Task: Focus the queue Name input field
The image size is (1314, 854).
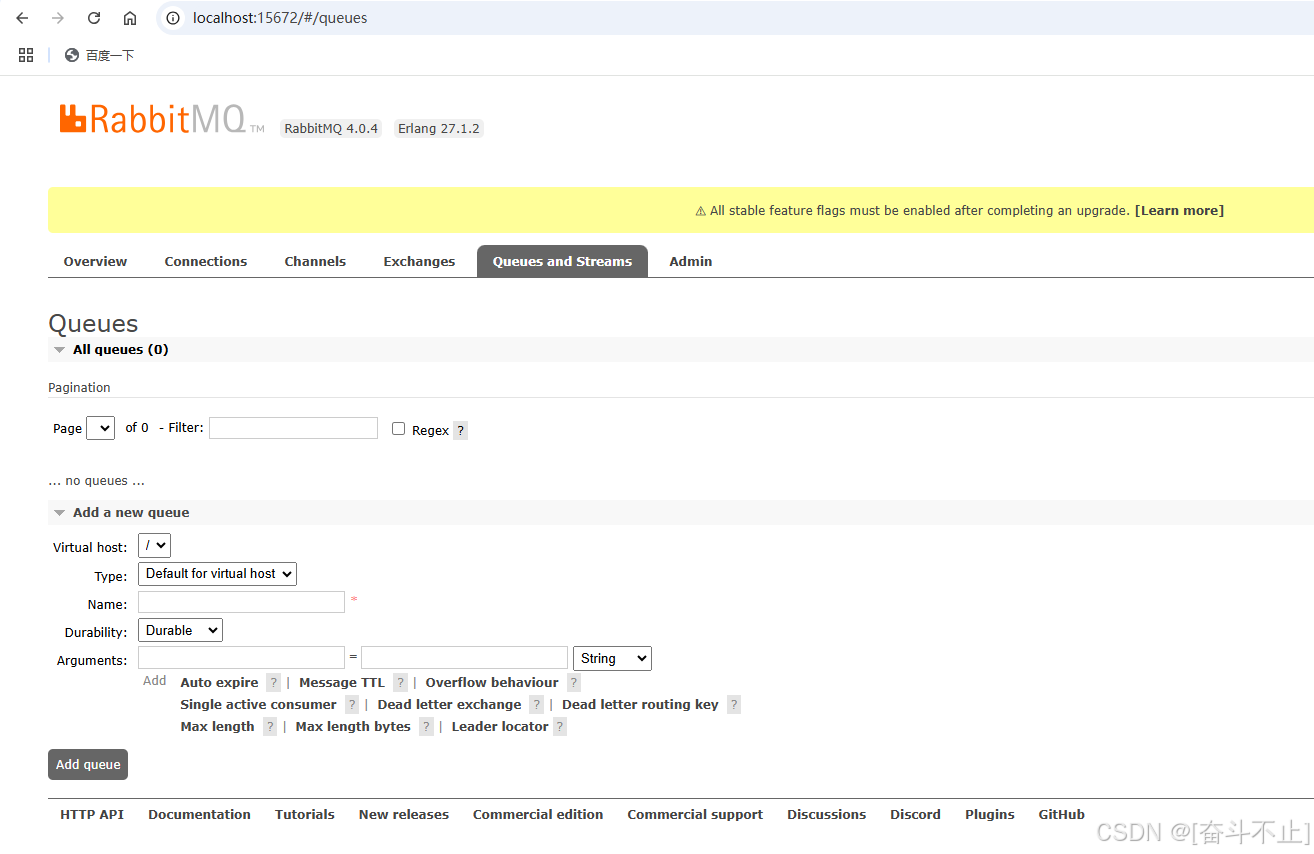Action: pyautogui.click(x=241, y=602)
